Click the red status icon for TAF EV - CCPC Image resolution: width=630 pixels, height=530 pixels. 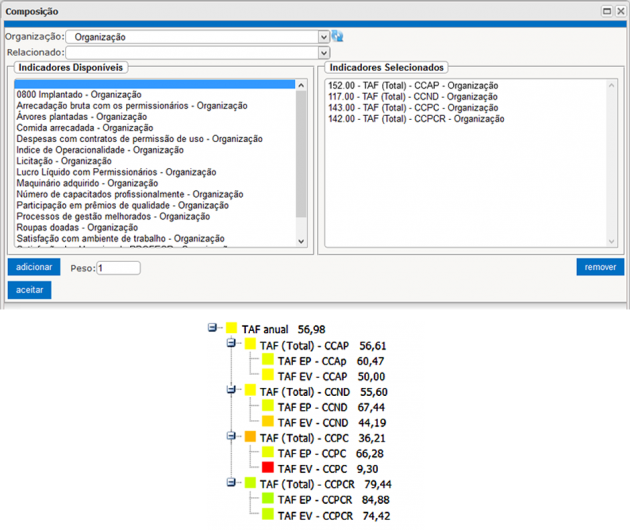(x=267, y=467)
